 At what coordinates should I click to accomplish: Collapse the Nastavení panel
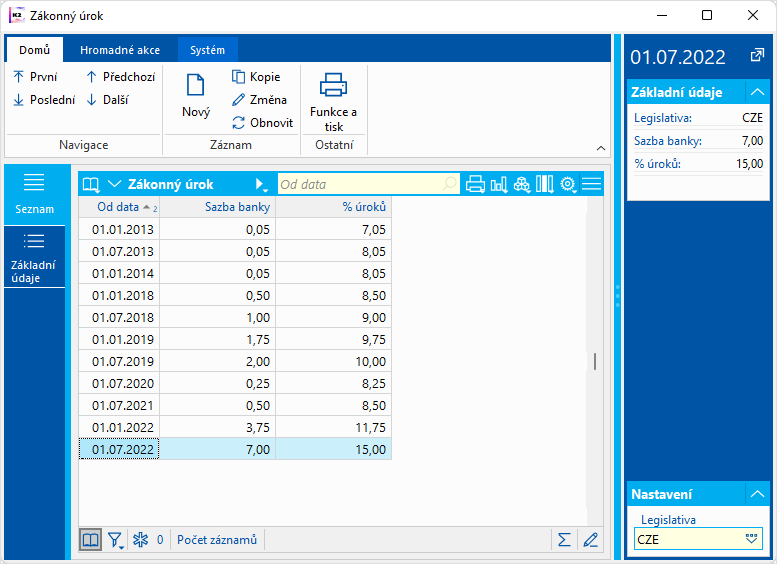[x=757, y=494]
